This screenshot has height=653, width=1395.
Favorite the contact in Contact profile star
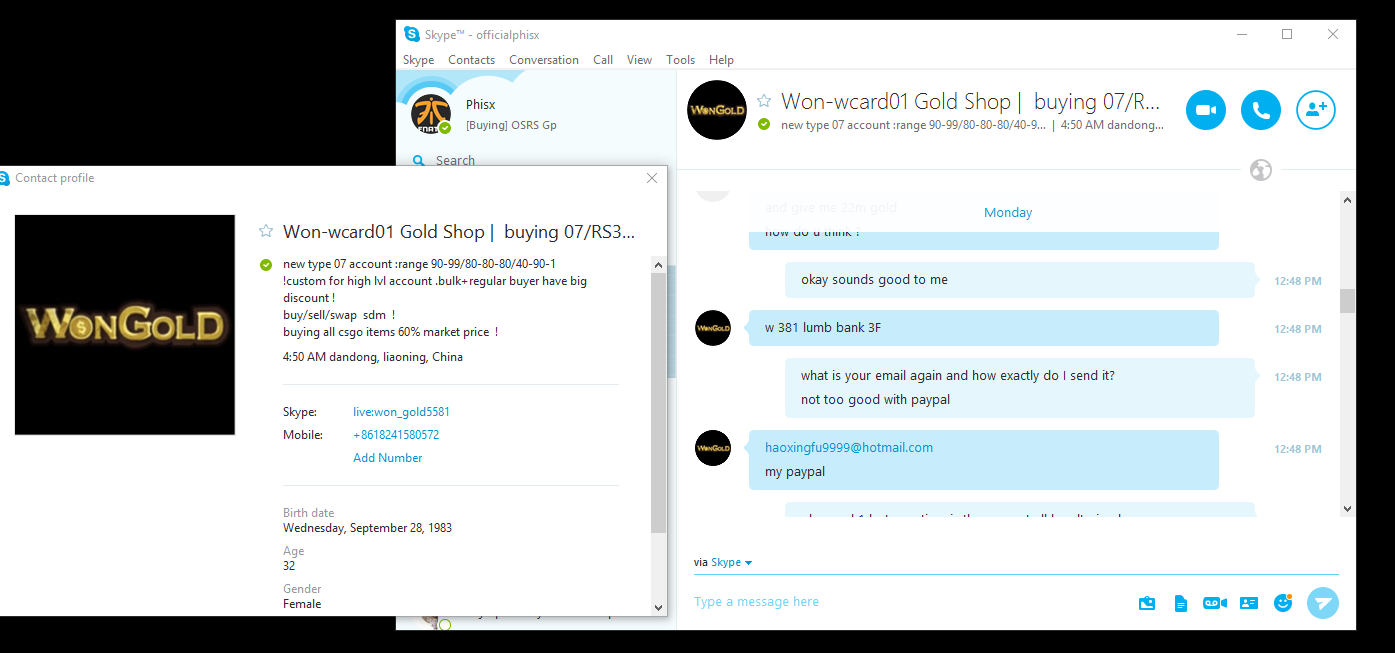[x=266, y=231]
